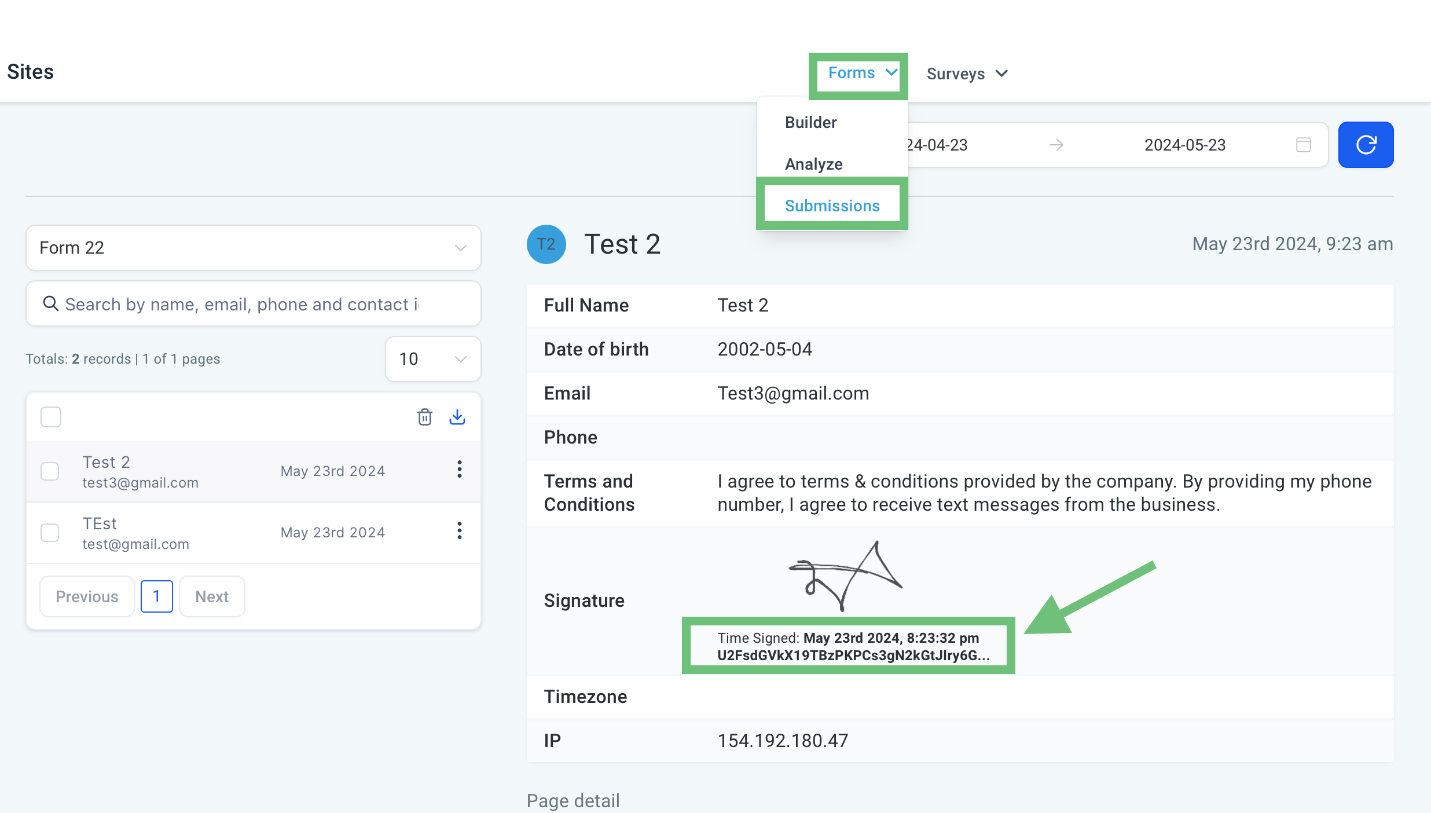Viewport: 1431px width, 813px height.
Task: Click the IP value 154.192.180.47
Action: (x=783, y=741)
